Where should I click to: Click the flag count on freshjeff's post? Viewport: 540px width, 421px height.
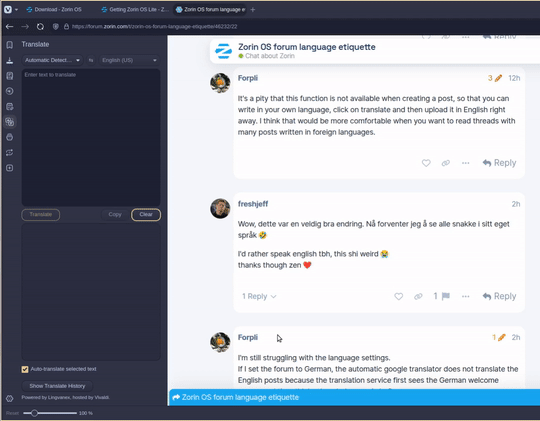(x=442, y=296)
